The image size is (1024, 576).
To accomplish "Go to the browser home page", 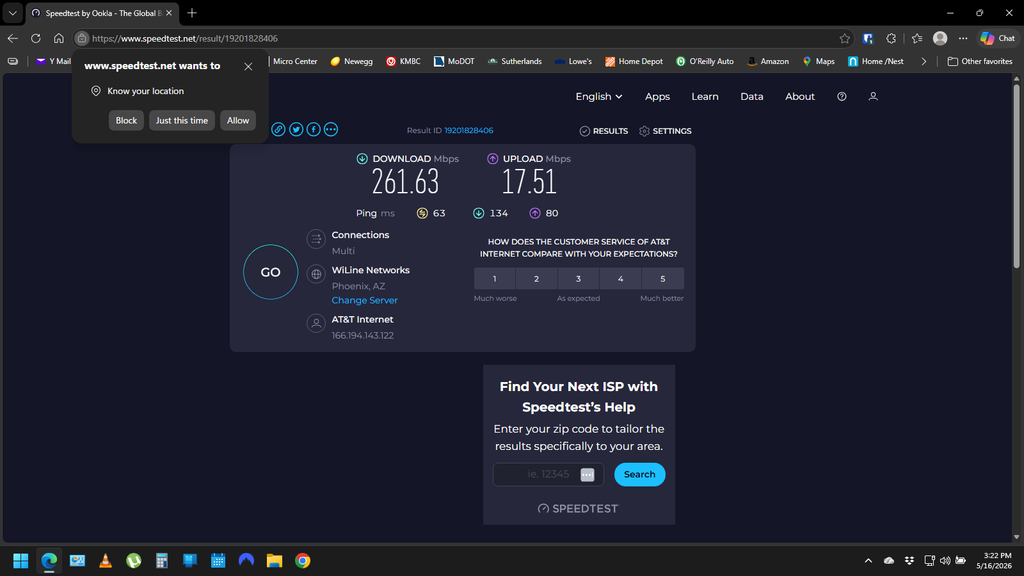I will [x=59, y=39].
